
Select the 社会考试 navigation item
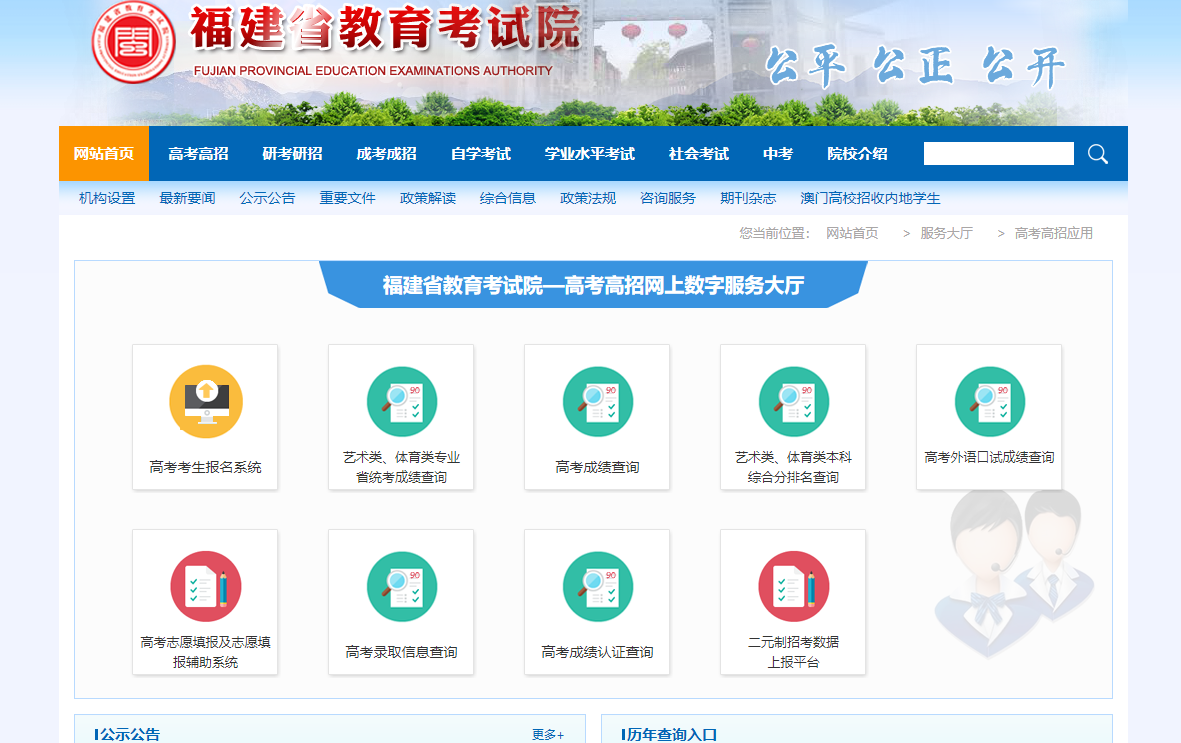699,154
